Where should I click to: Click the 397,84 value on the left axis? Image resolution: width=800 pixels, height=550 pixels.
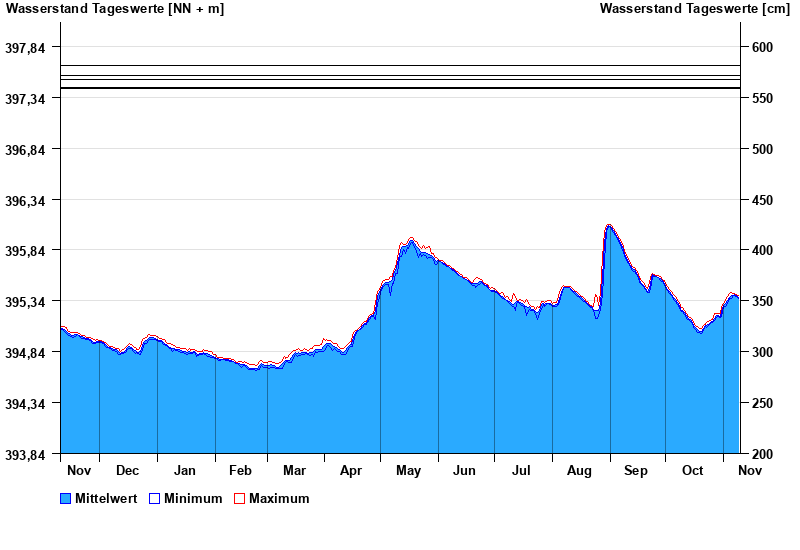tap(27, 48)
